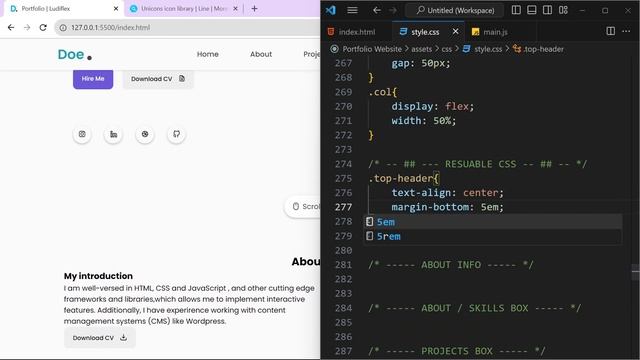The image size is (640, 360).
Task: Close the style.css editor tab
Action: [x=456, y=31]
